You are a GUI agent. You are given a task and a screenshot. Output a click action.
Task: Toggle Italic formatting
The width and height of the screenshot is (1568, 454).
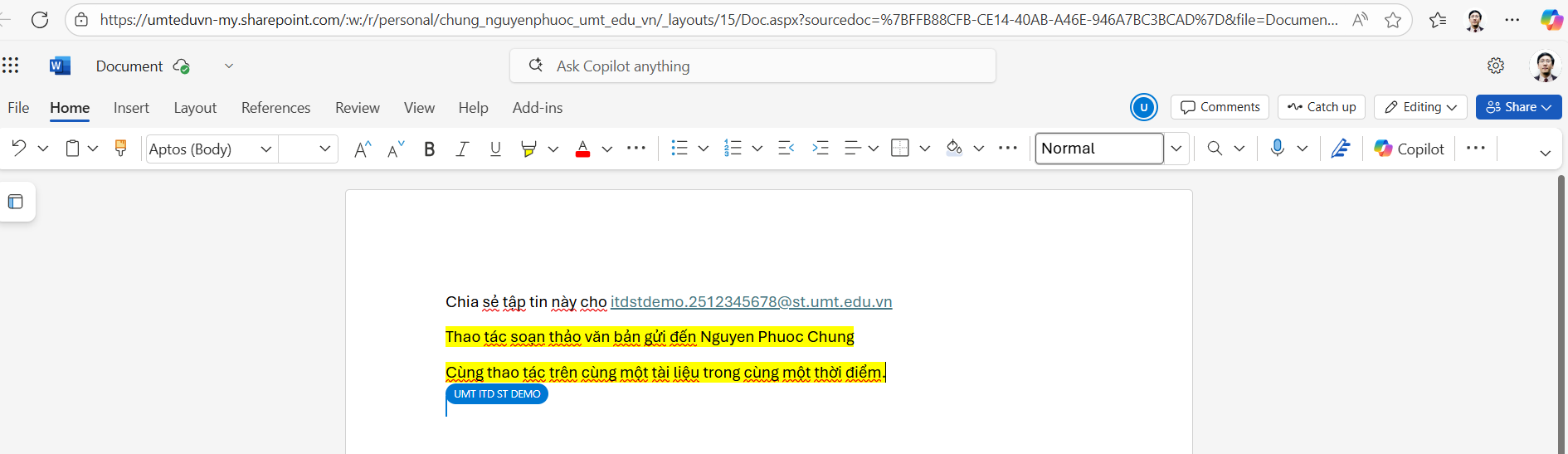(x=462, y=149)
